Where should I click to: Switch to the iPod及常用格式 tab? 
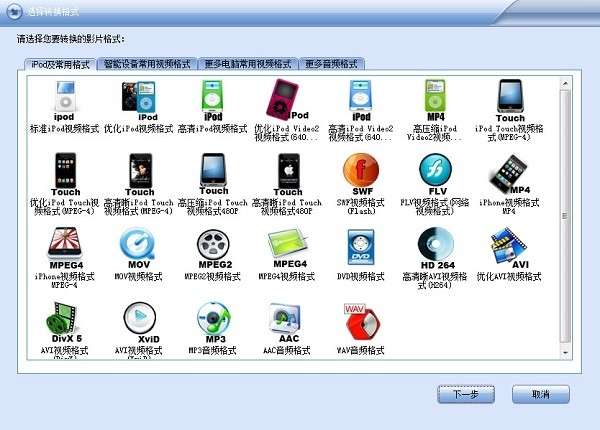[60, 64]
